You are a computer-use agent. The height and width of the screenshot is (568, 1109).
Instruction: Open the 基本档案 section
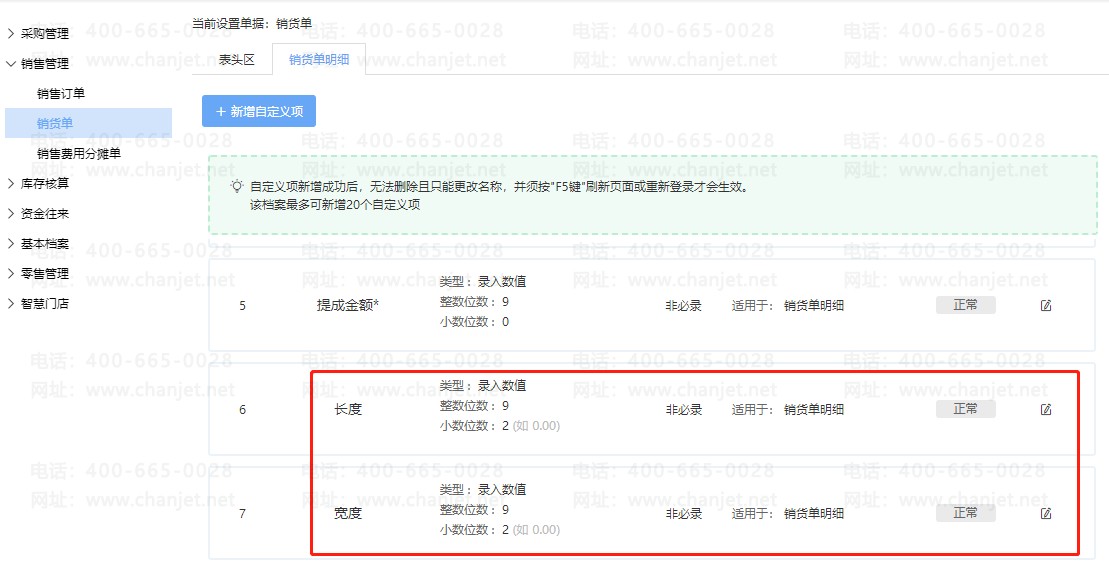[45, 243]
